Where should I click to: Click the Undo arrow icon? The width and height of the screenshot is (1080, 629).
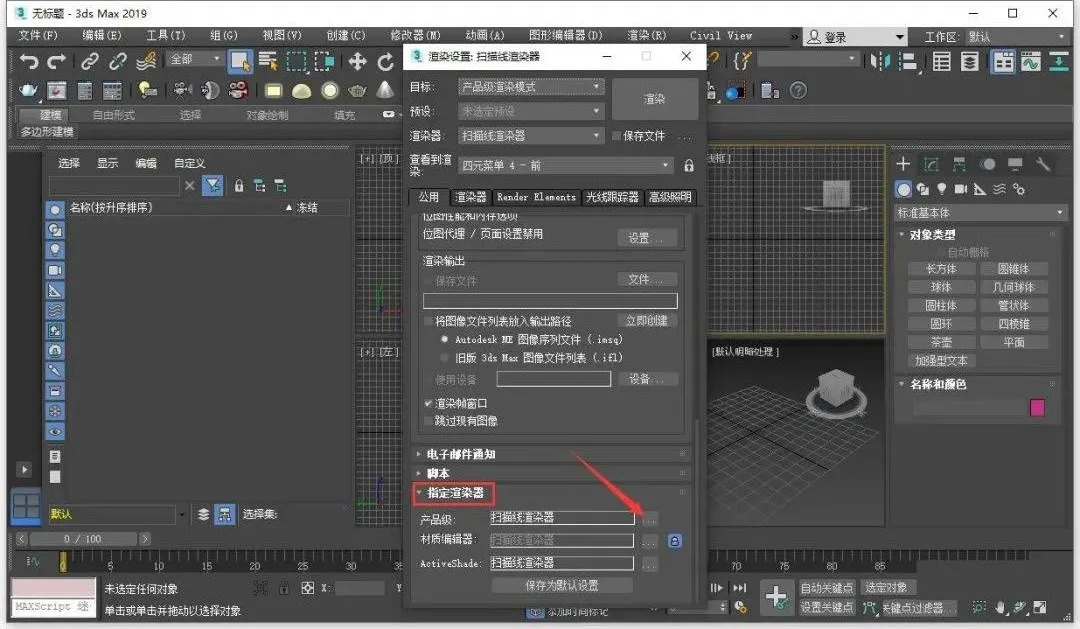(x=28, y=61)
